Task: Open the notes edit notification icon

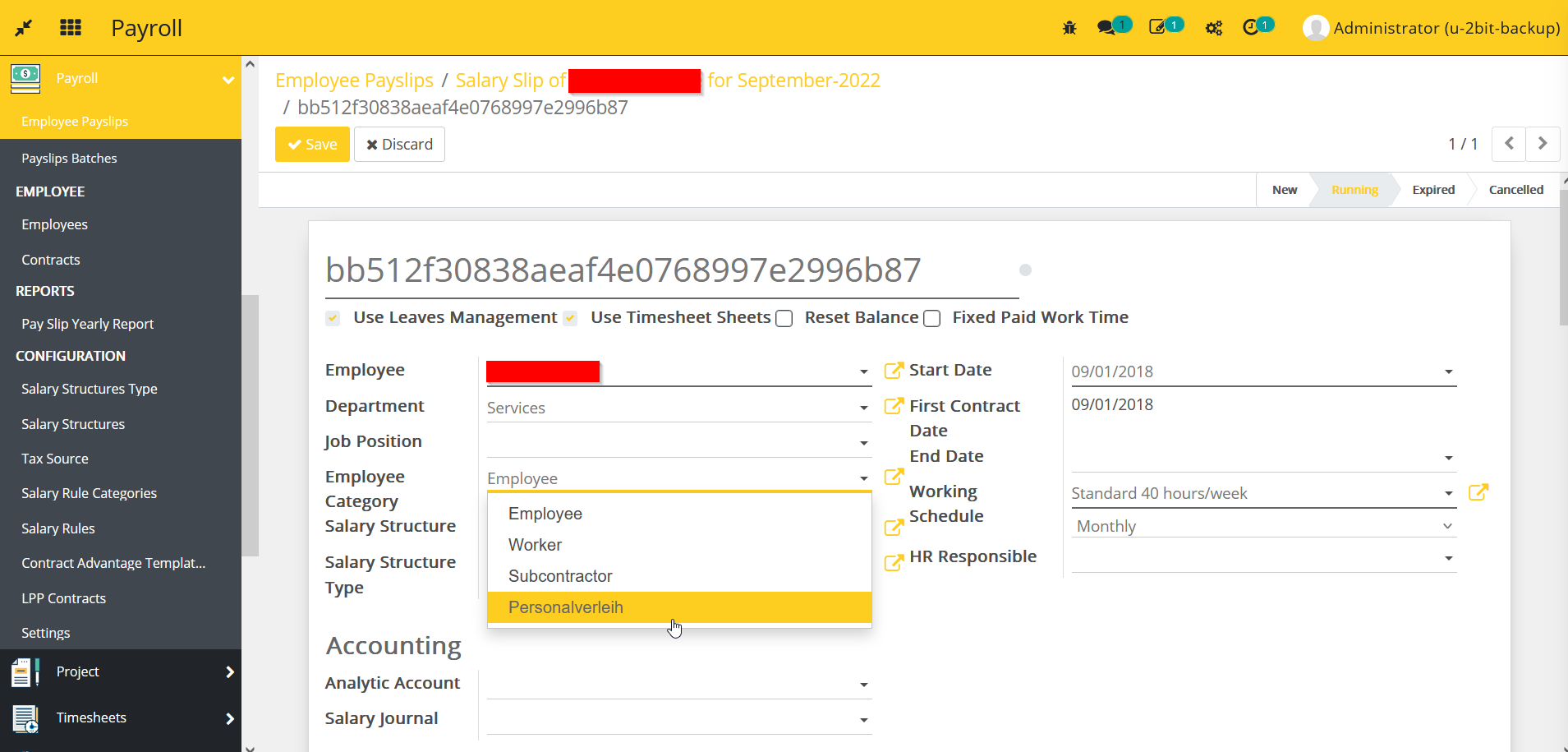Action: click(x=1159, y=27)
